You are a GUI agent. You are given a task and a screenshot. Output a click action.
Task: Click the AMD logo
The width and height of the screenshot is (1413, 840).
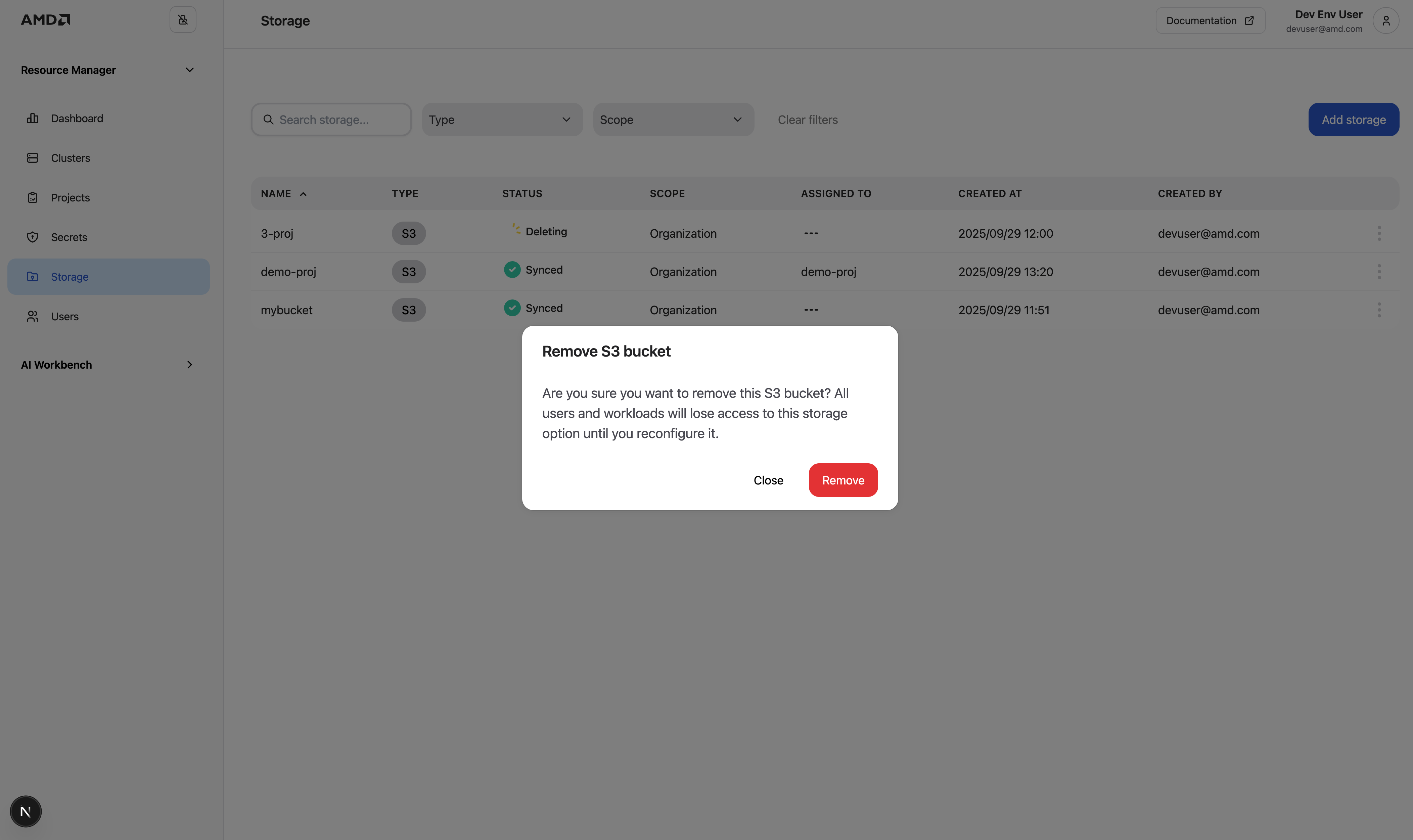tap(45, 19)
